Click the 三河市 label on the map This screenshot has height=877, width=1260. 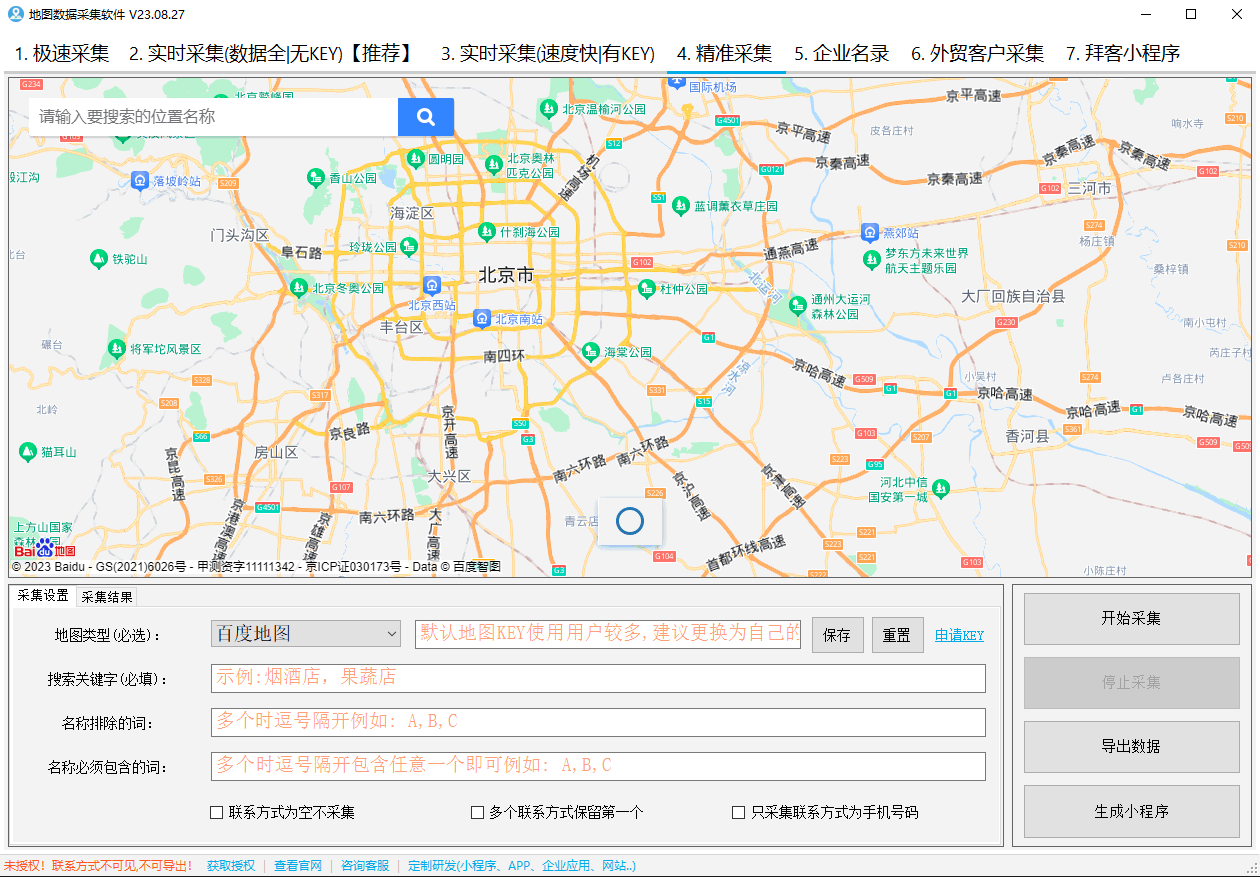point(1089,188)
